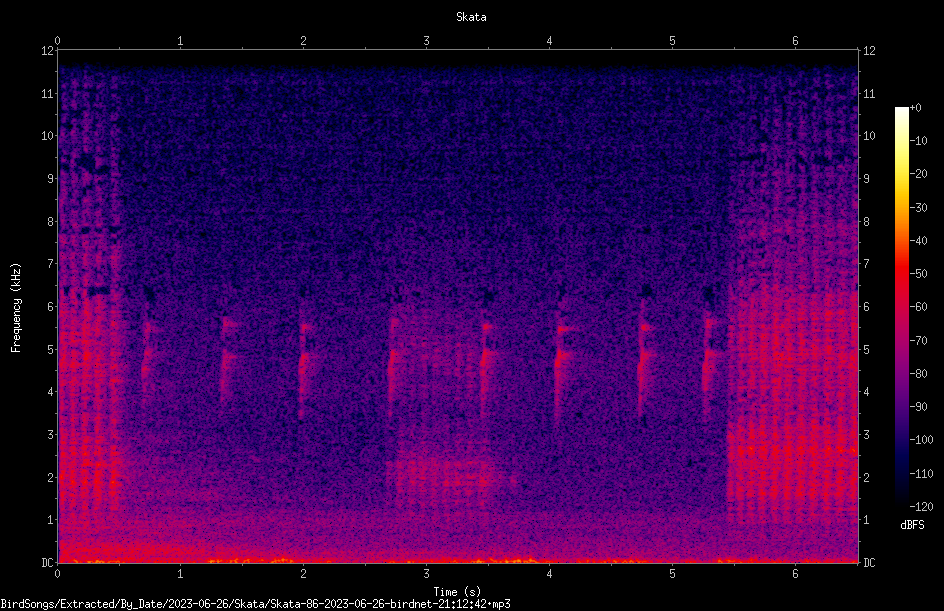Click the "1" tick on the right frequency axis
The image size is (944, 611).
pyautogui.click(x=866, y=520)
